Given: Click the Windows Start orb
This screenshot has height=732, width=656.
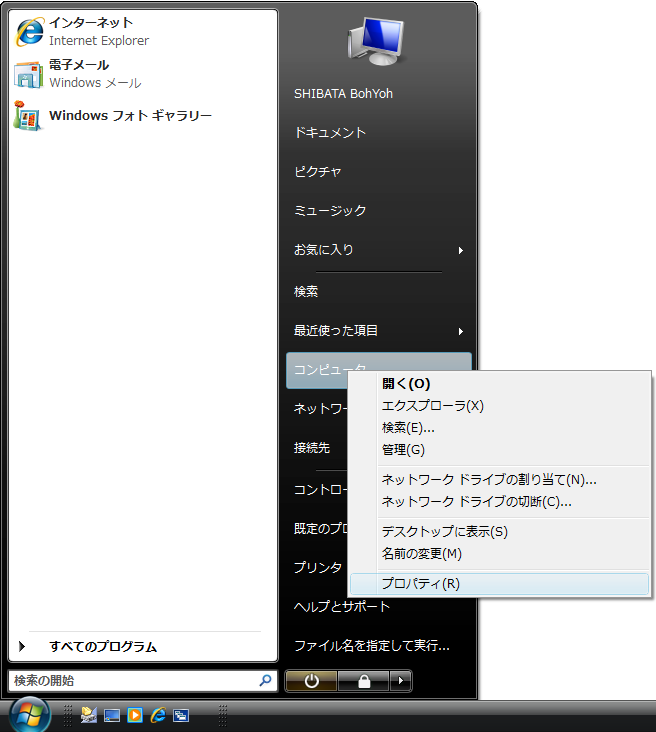Looking at the screenshot, I should (30, 715).
